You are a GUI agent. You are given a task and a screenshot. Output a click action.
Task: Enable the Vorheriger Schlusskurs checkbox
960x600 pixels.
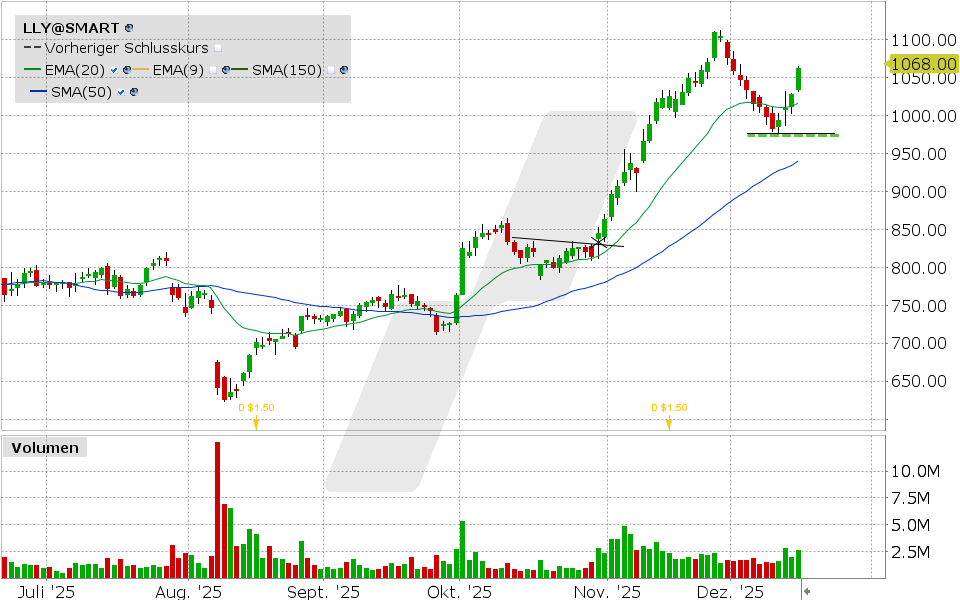(x=217, y=47)
